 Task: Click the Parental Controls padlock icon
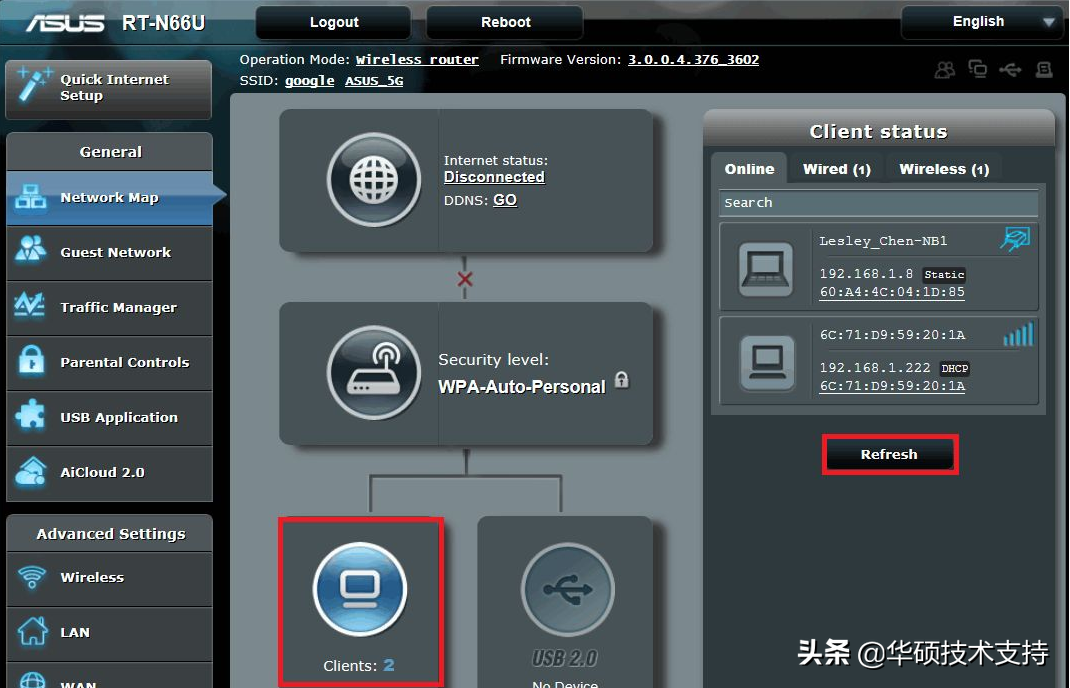point(31,360)
